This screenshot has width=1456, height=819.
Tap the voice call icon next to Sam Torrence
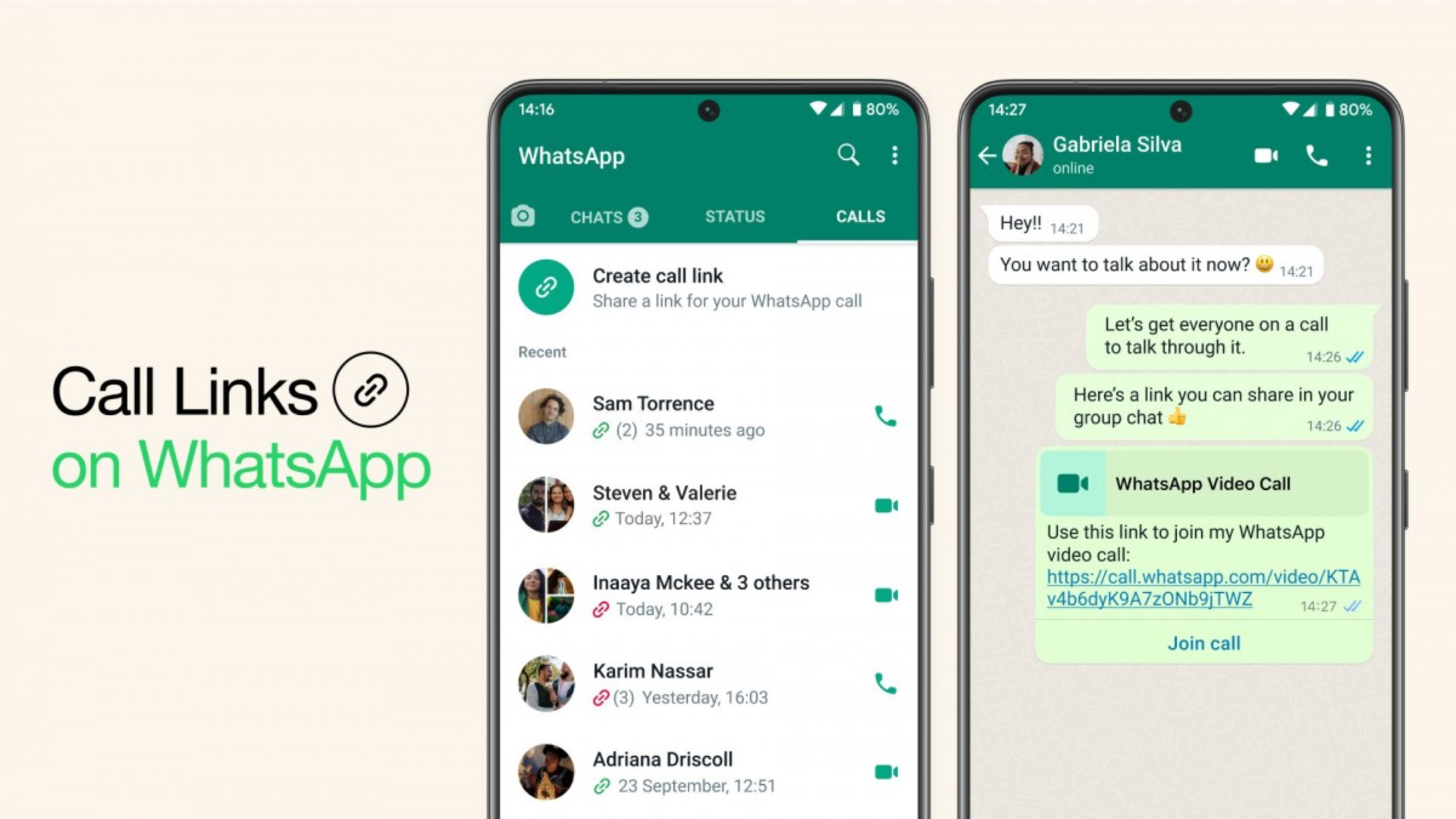[883, 415]
